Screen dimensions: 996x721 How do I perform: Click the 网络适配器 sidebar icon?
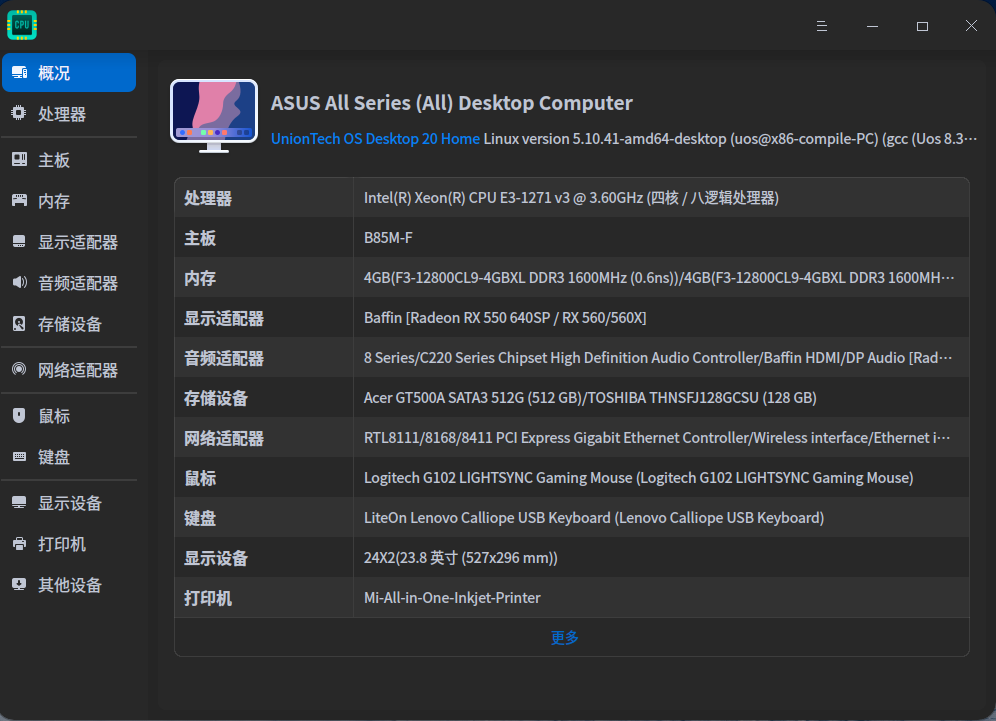click(20, 369)
